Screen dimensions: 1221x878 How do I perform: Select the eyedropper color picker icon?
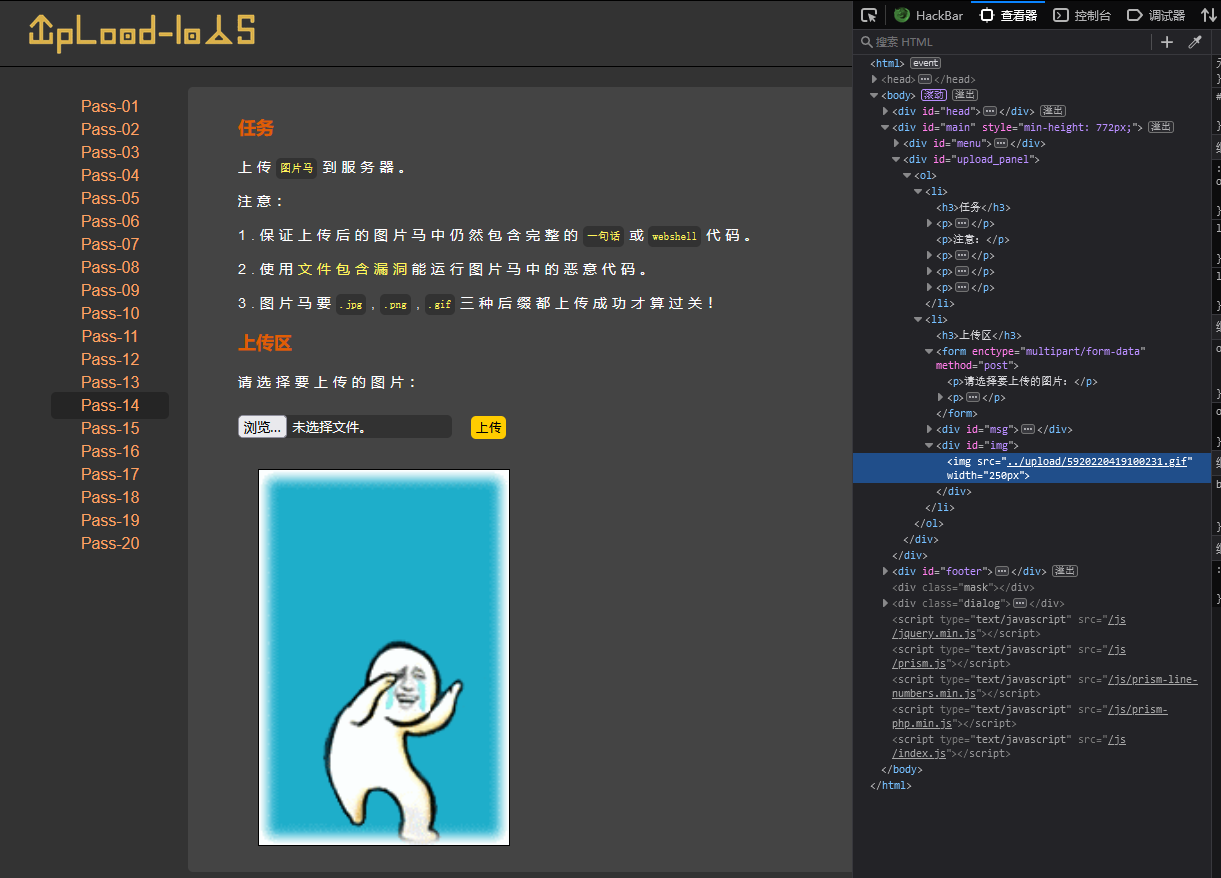[x=1194, y=42]
